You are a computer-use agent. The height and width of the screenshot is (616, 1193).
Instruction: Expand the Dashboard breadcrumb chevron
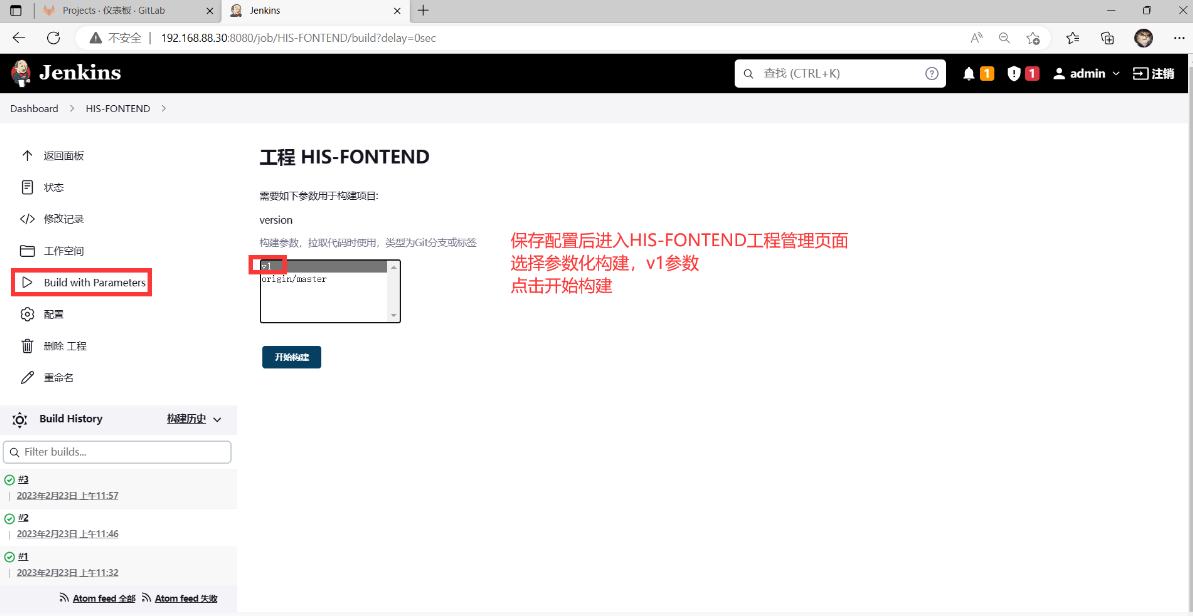point(72,109)
